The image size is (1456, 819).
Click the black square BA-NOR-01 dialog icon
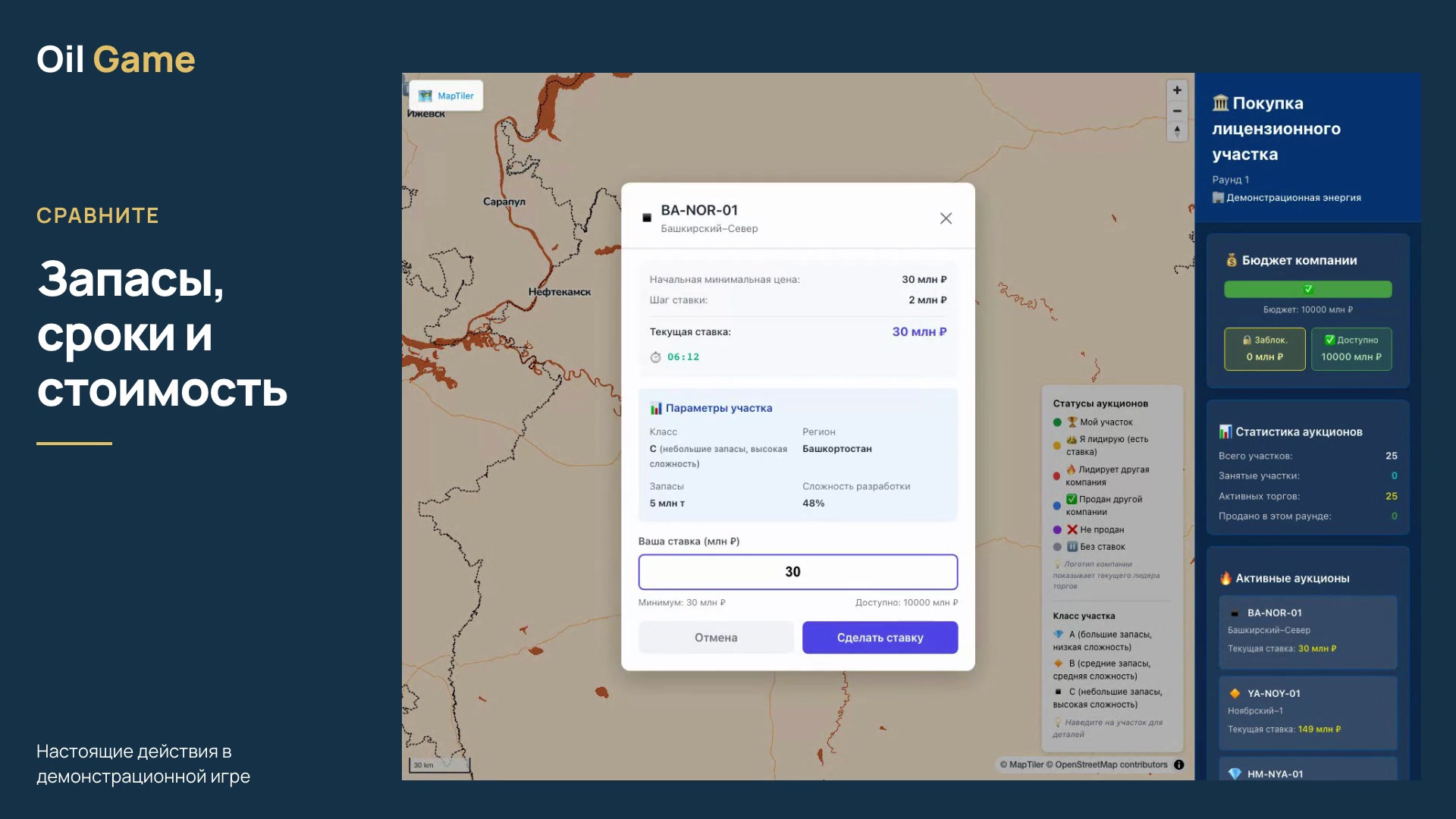[x=647, y=218]
